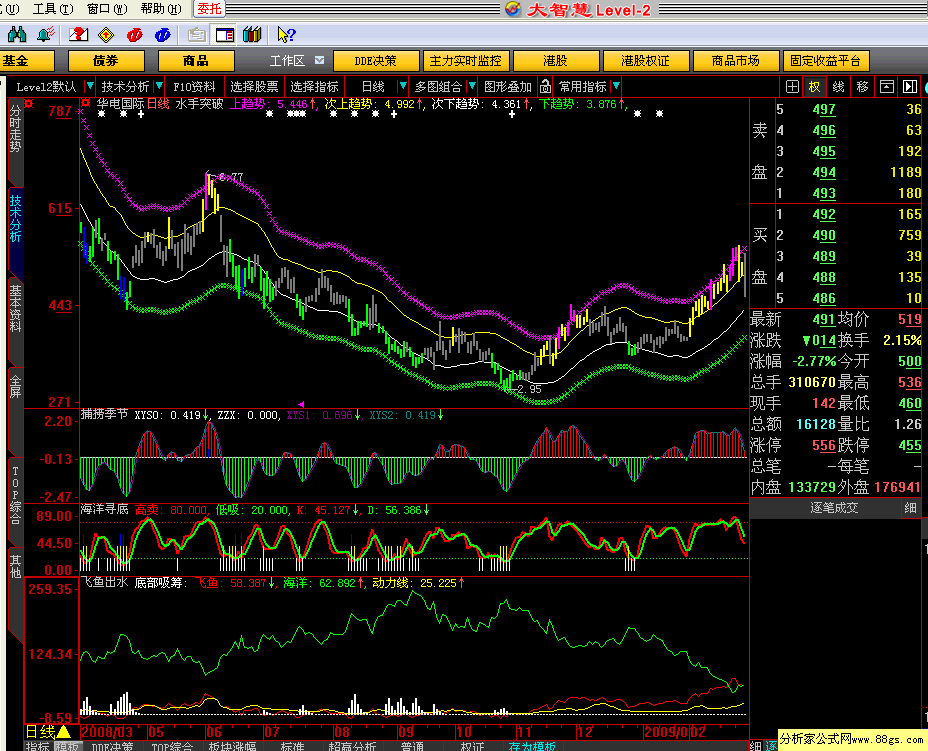Image resolution: width=928 pixels, height=751 pixels.
Task: Open the 技术分析 dropdown arrow
Action: point(158,86)
